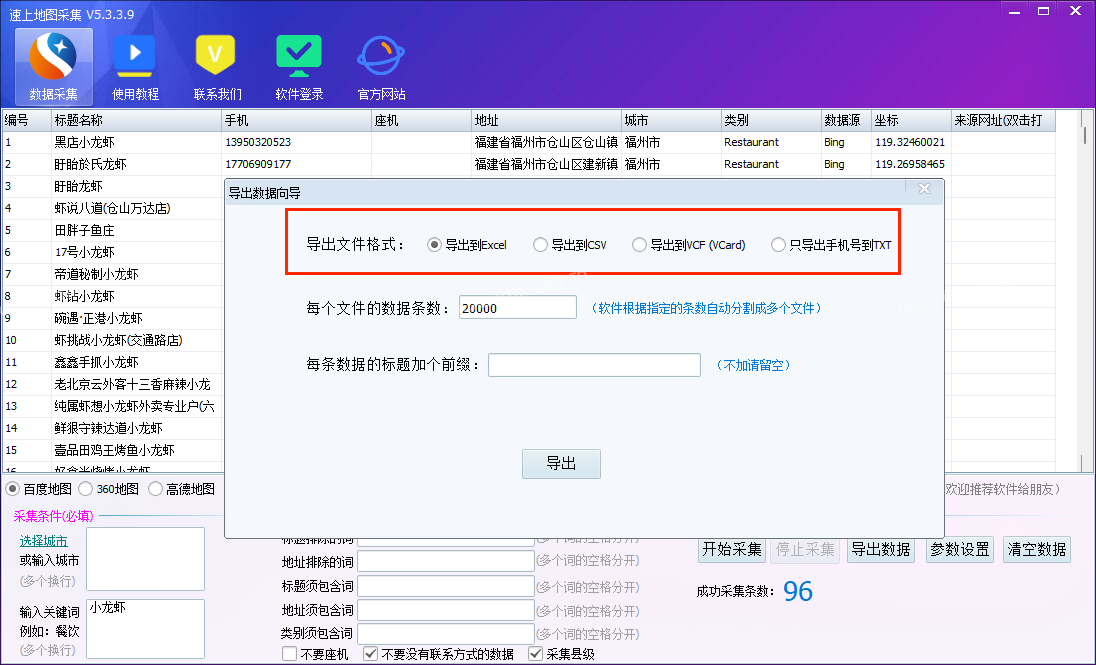Image resolution: width=1096 pixels, height=665 pixels.
Task: Focus the 或输入城市 text box
Action: pos(145,559)
